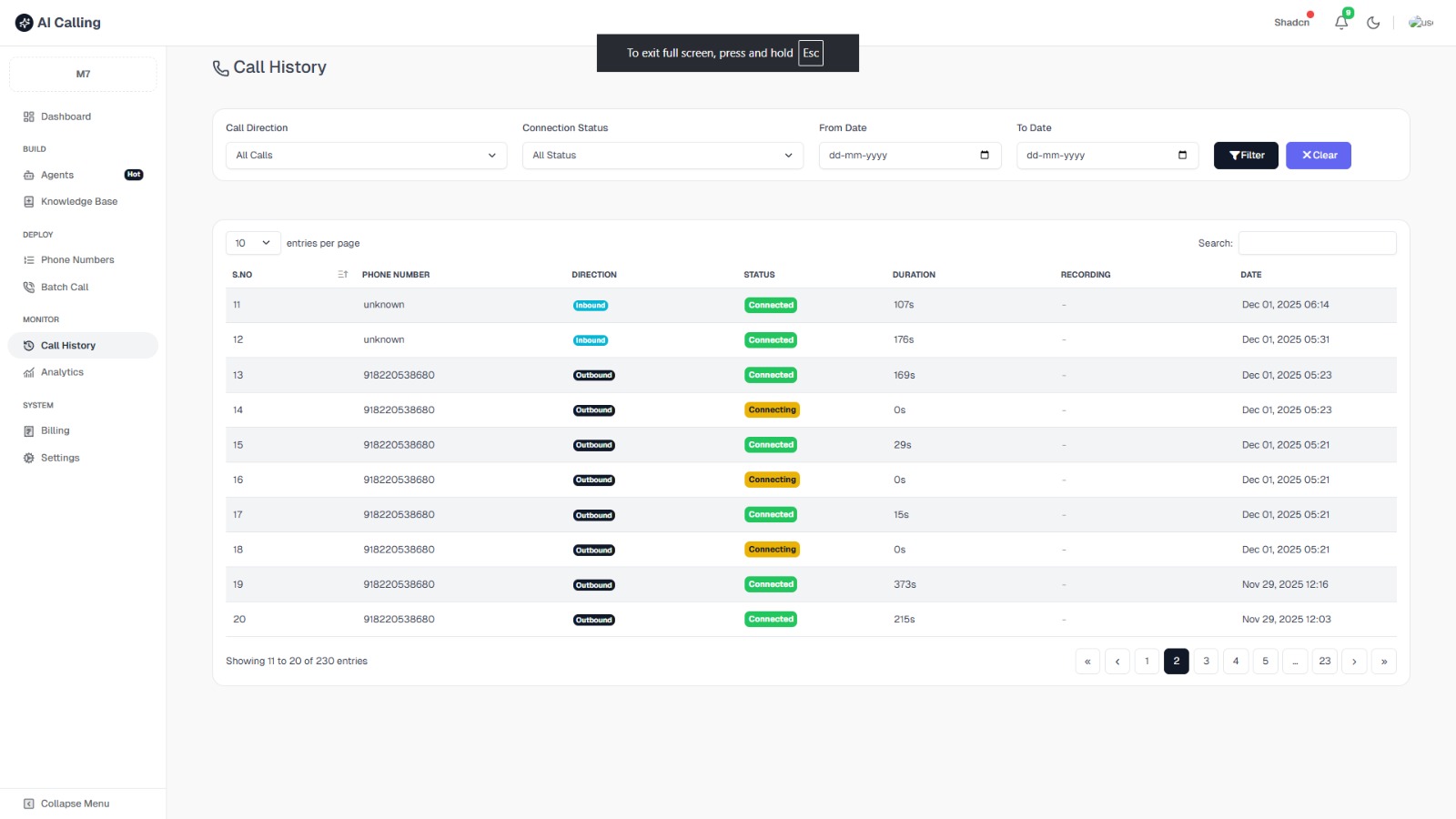The height and width of the screenshot is (819, 1456).
Task: Open Settings from the sidebar
Action: pyautogui.click(x=59, y=458)
